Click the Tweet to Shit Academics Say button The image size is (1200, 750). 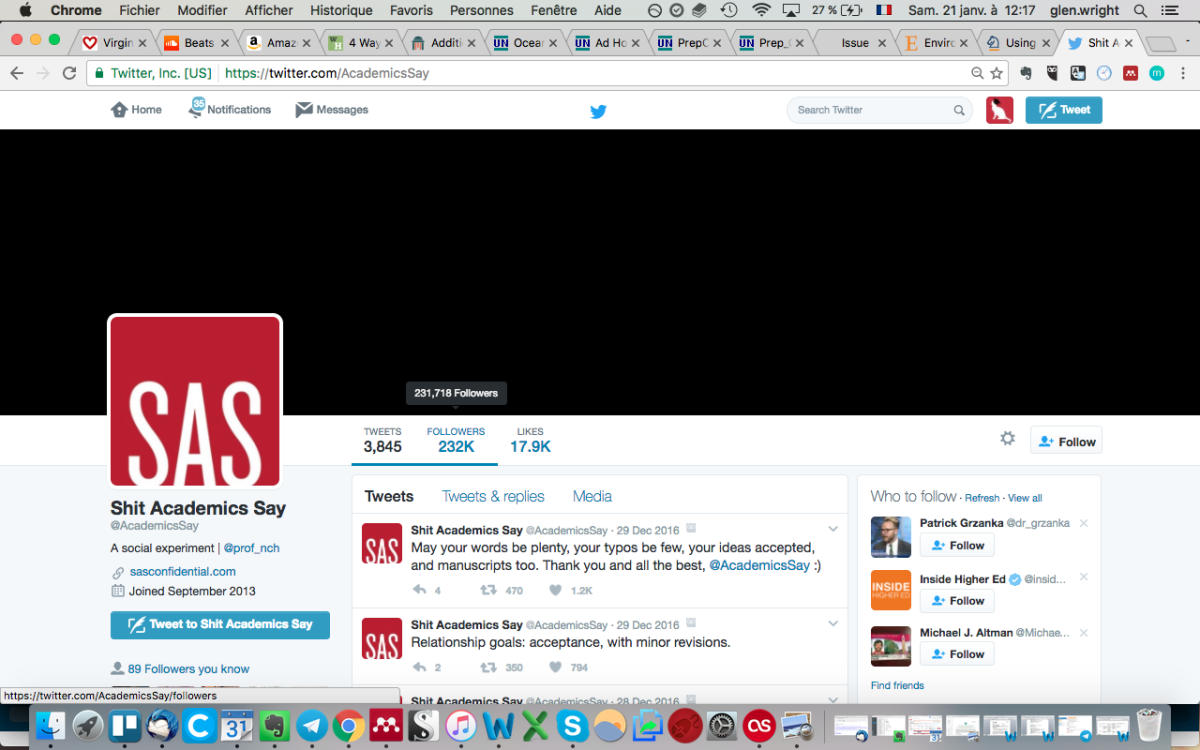click(220, 624)
